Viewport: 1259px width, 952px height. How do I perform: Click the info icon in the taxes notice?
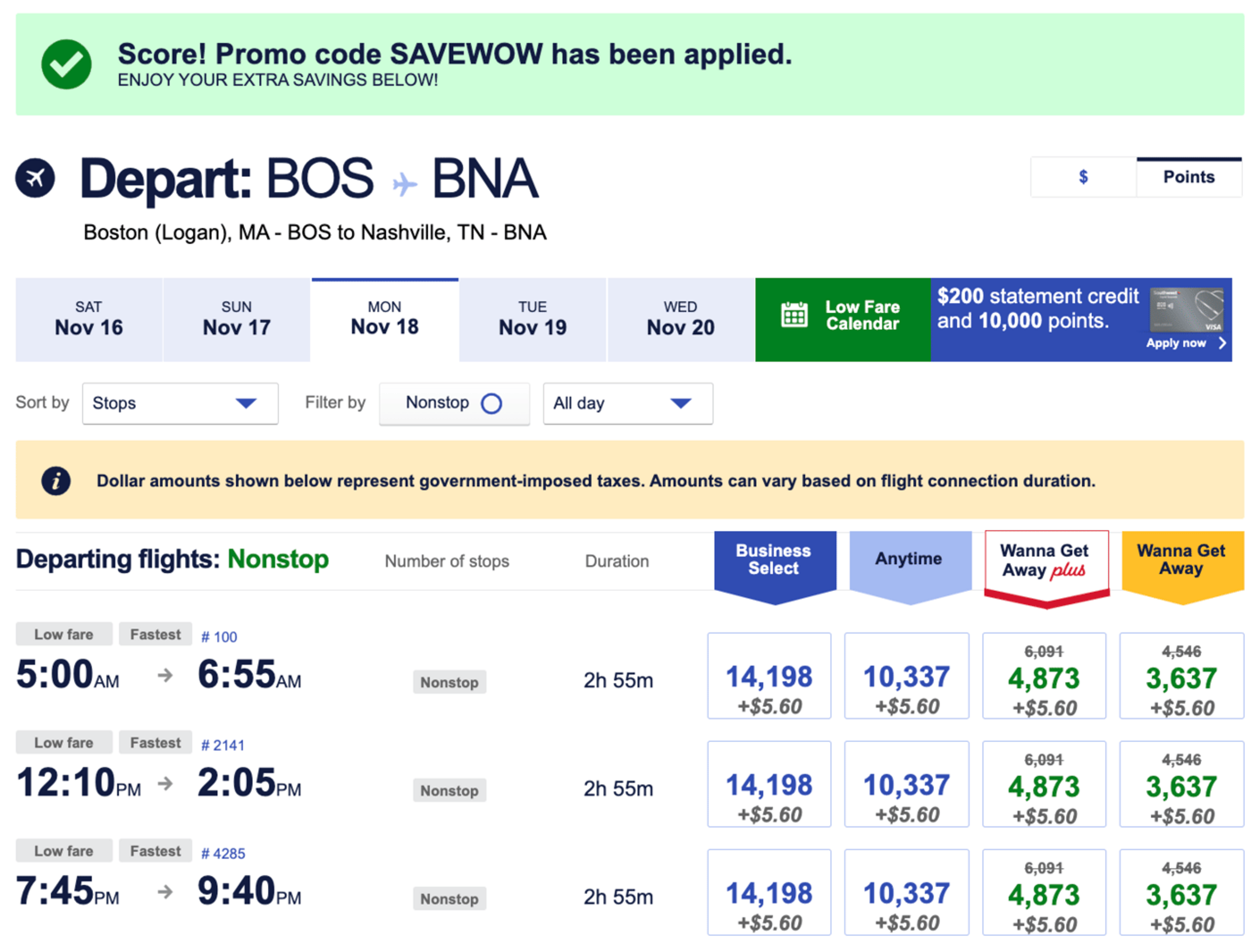pyautogui.click(x=56, y=481)
